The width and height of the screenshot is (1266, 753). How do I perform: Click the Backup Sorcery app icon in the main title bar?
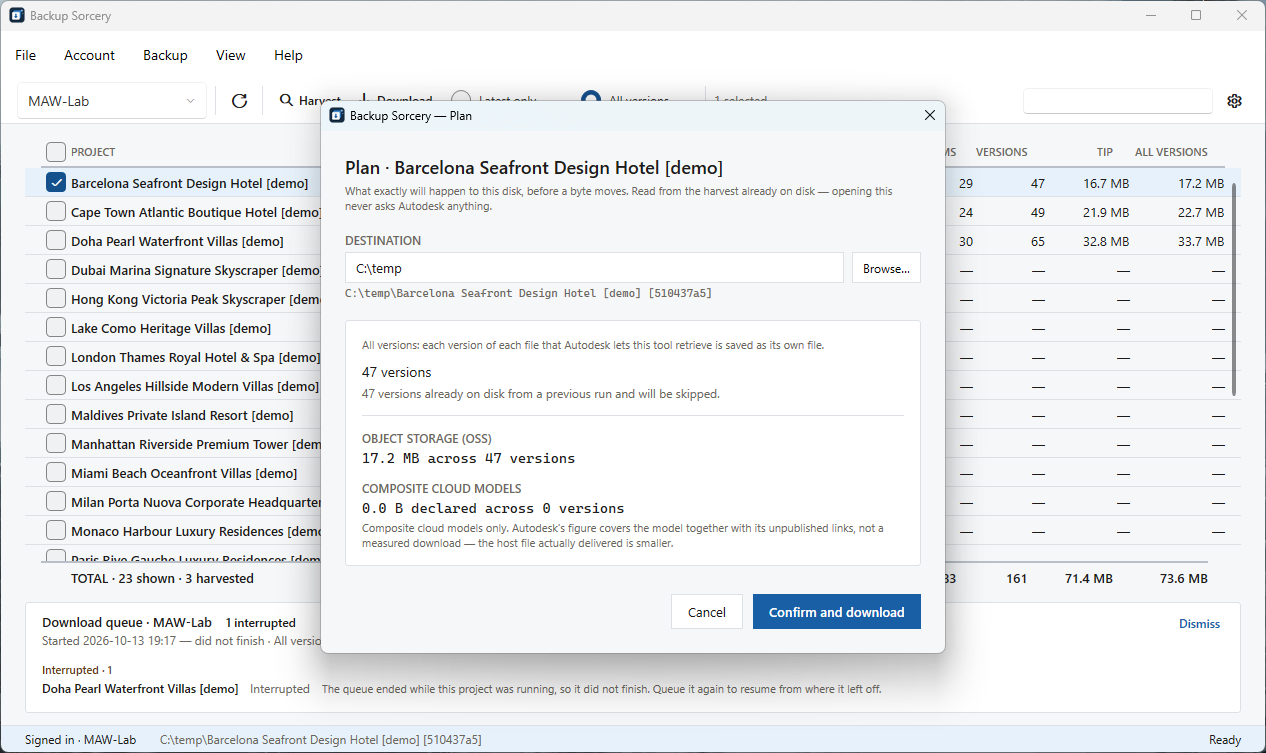pyautogui.click(x=17, y=16)
